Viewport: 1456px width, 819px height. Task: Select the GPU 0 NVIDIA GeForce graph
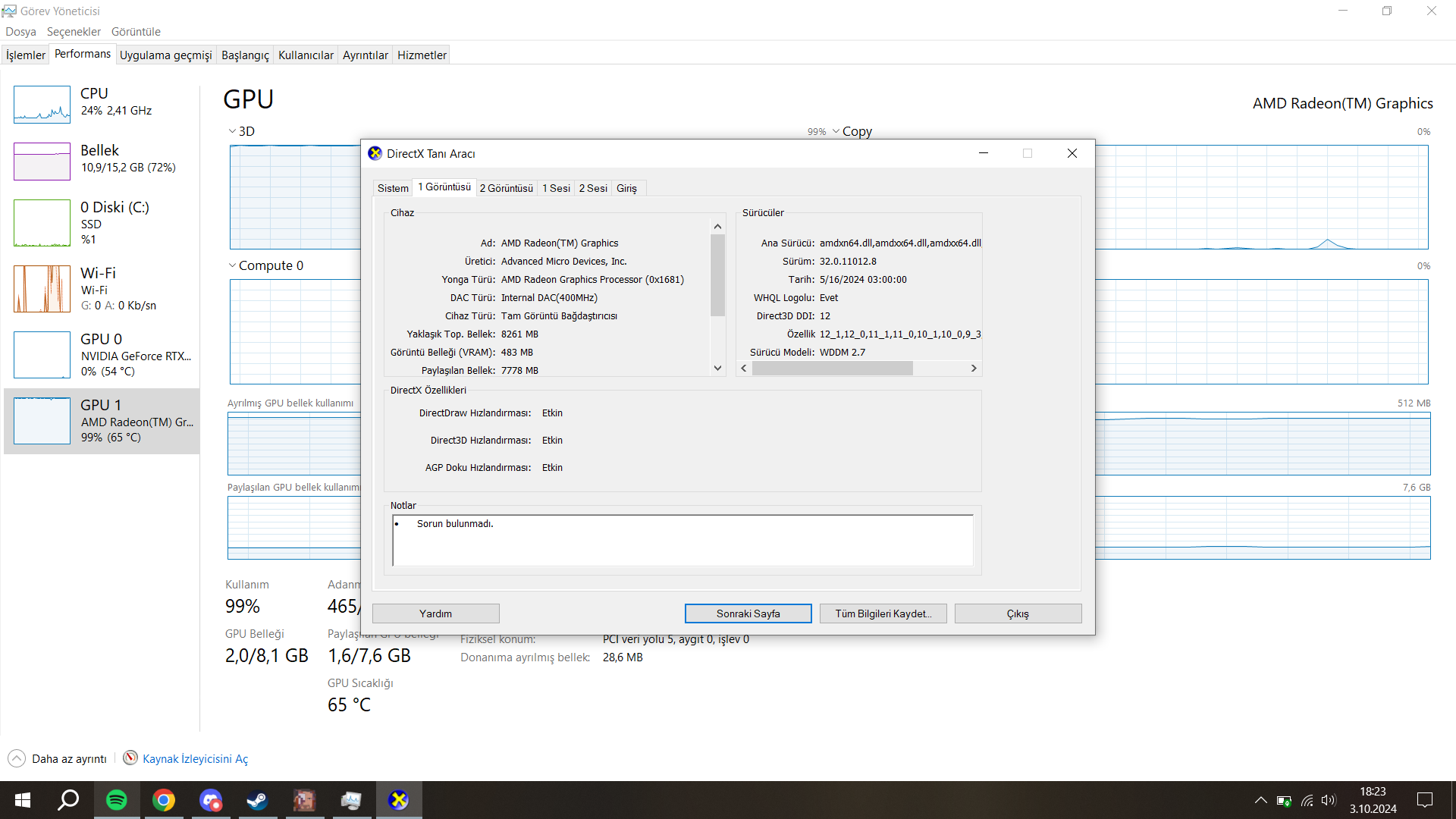[x=42, y=355]
